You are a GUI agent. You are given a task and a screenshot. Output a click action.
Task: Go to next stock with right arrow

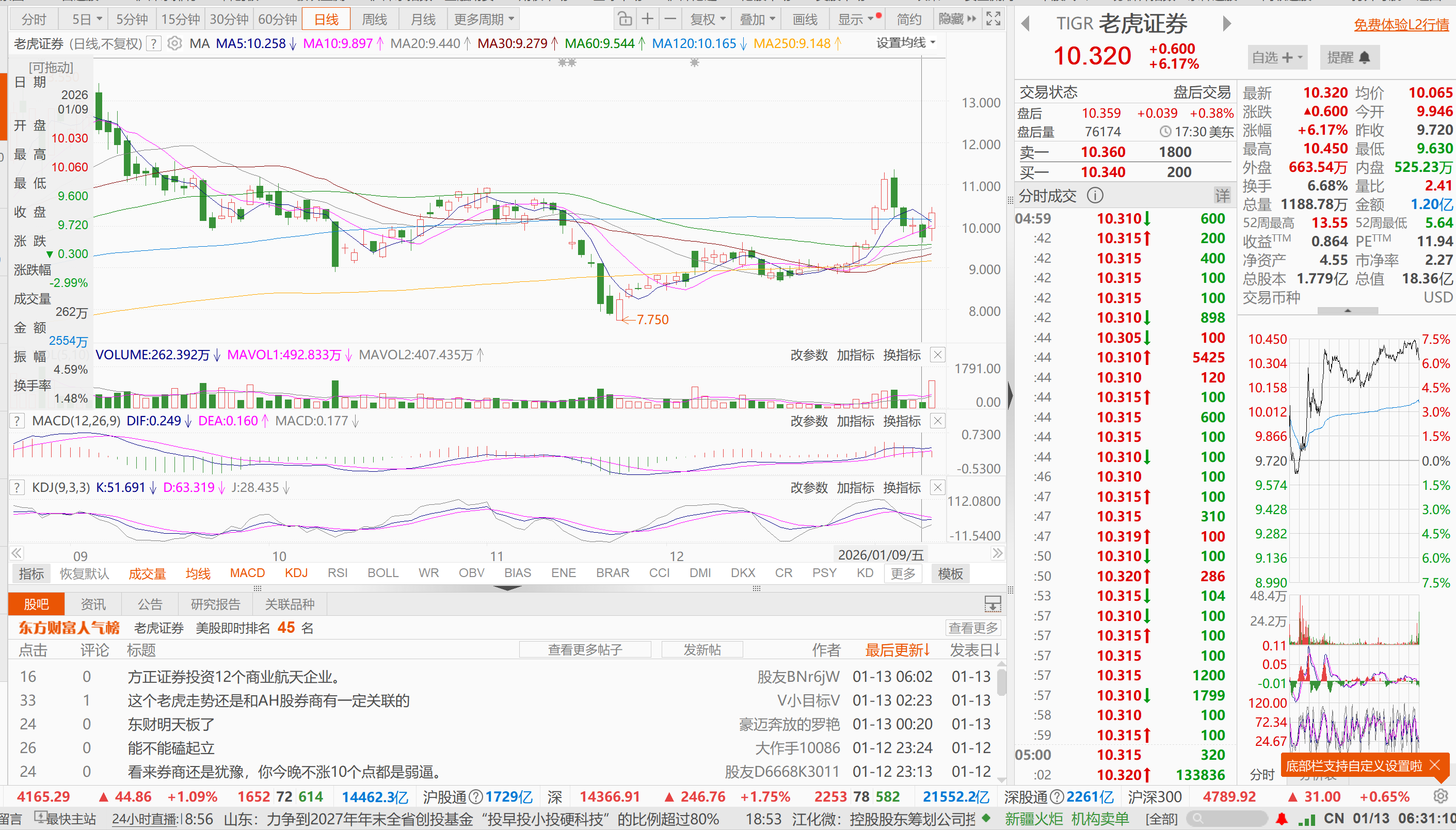click(x=1227, y=24)
